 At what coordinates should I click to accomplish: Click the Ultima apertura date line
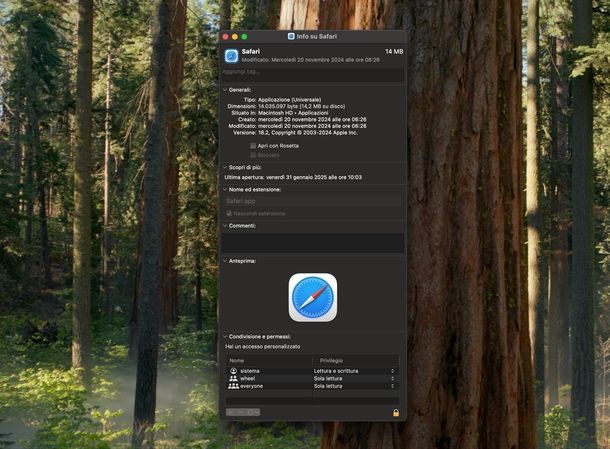tap(293, 177)
